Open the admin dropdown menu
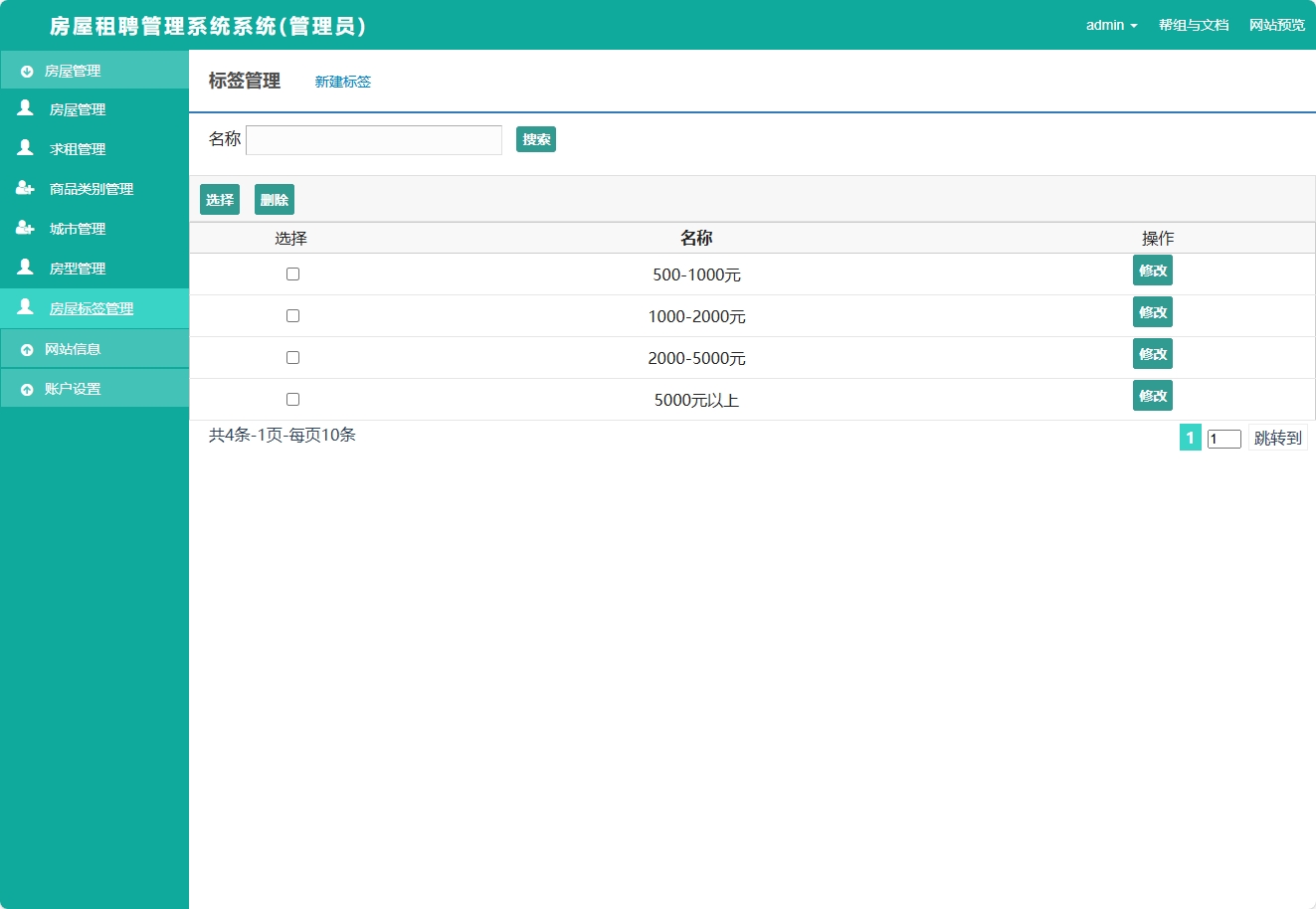Screen dimensions: 1316x909 [1111, 25]
